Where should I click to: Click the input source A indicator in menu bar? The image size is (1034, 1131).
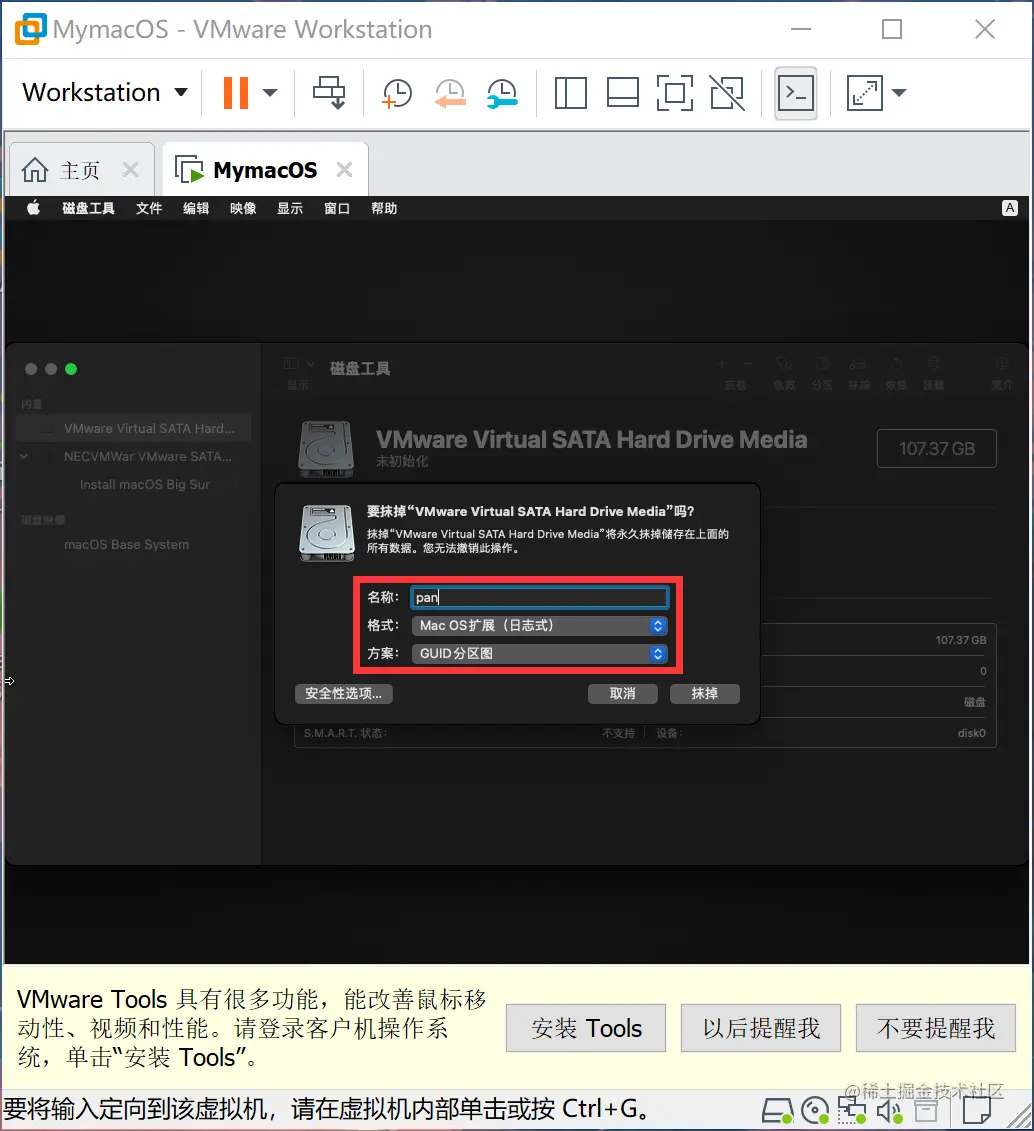click(x=1009, y=208)
